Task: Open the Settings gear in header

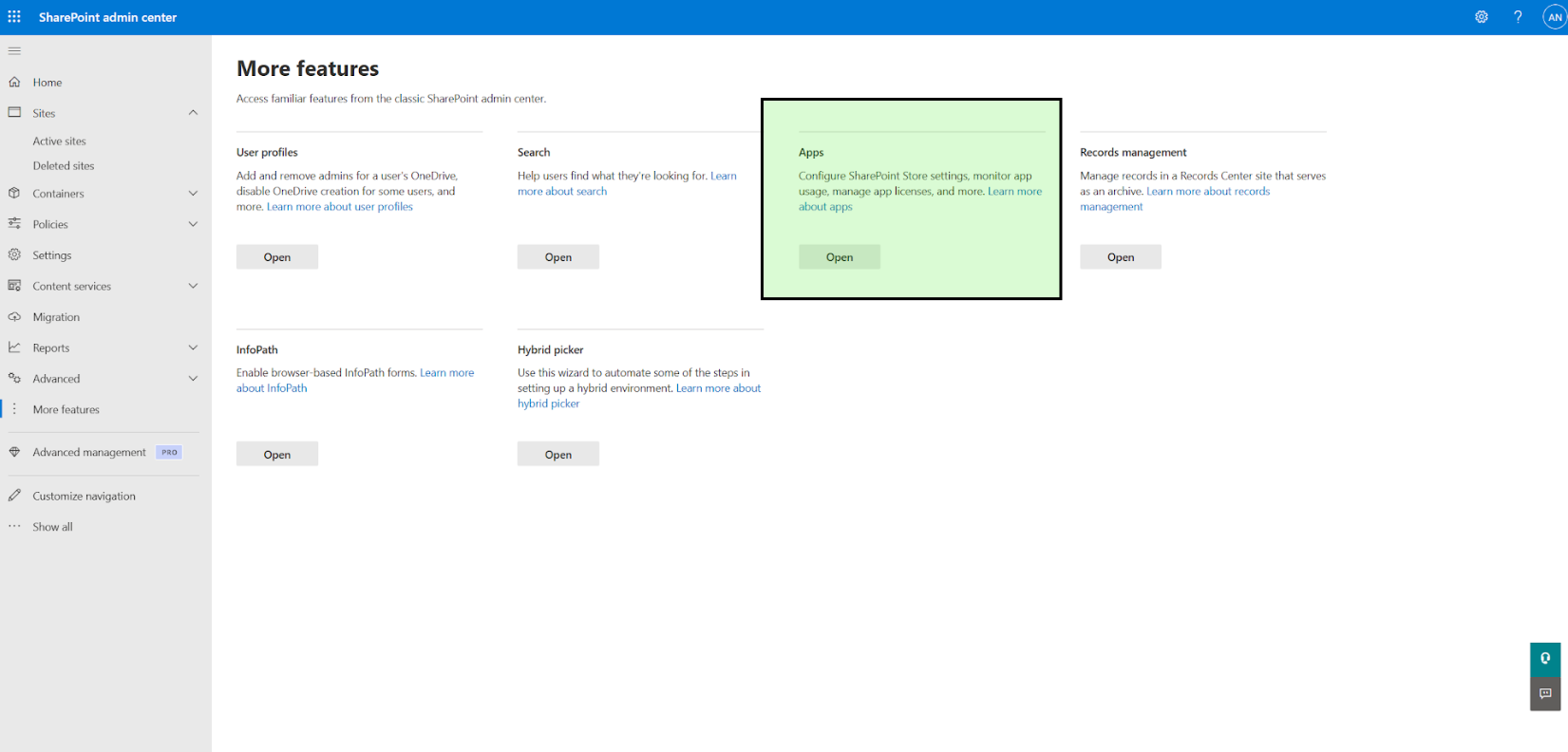Action: (1482, 17)
